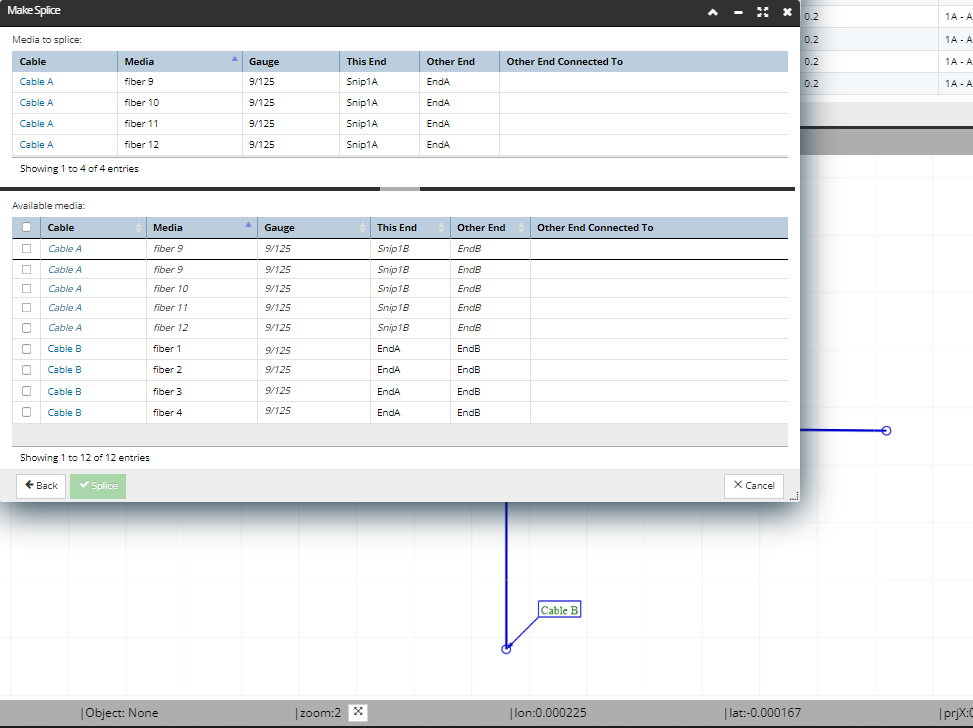The height and width of the screenshot is (728, 973).
Task: Click the green Splice button
Action: click(98, 486)
